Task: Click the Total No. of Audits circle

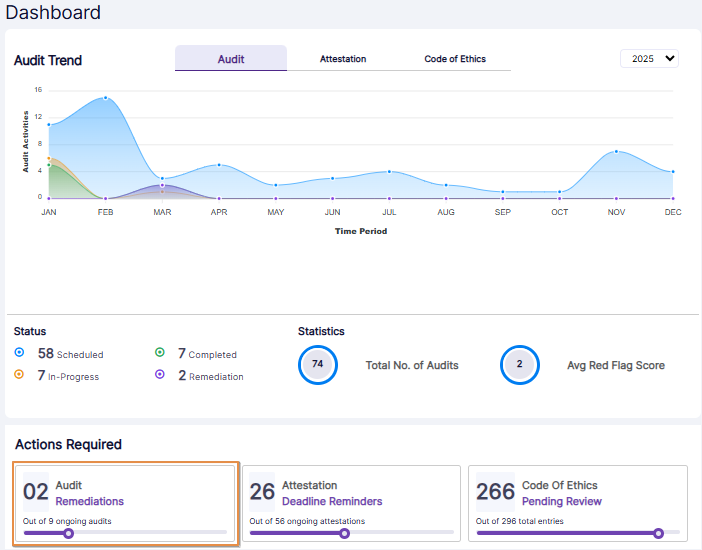Action: tap(317, 365)
